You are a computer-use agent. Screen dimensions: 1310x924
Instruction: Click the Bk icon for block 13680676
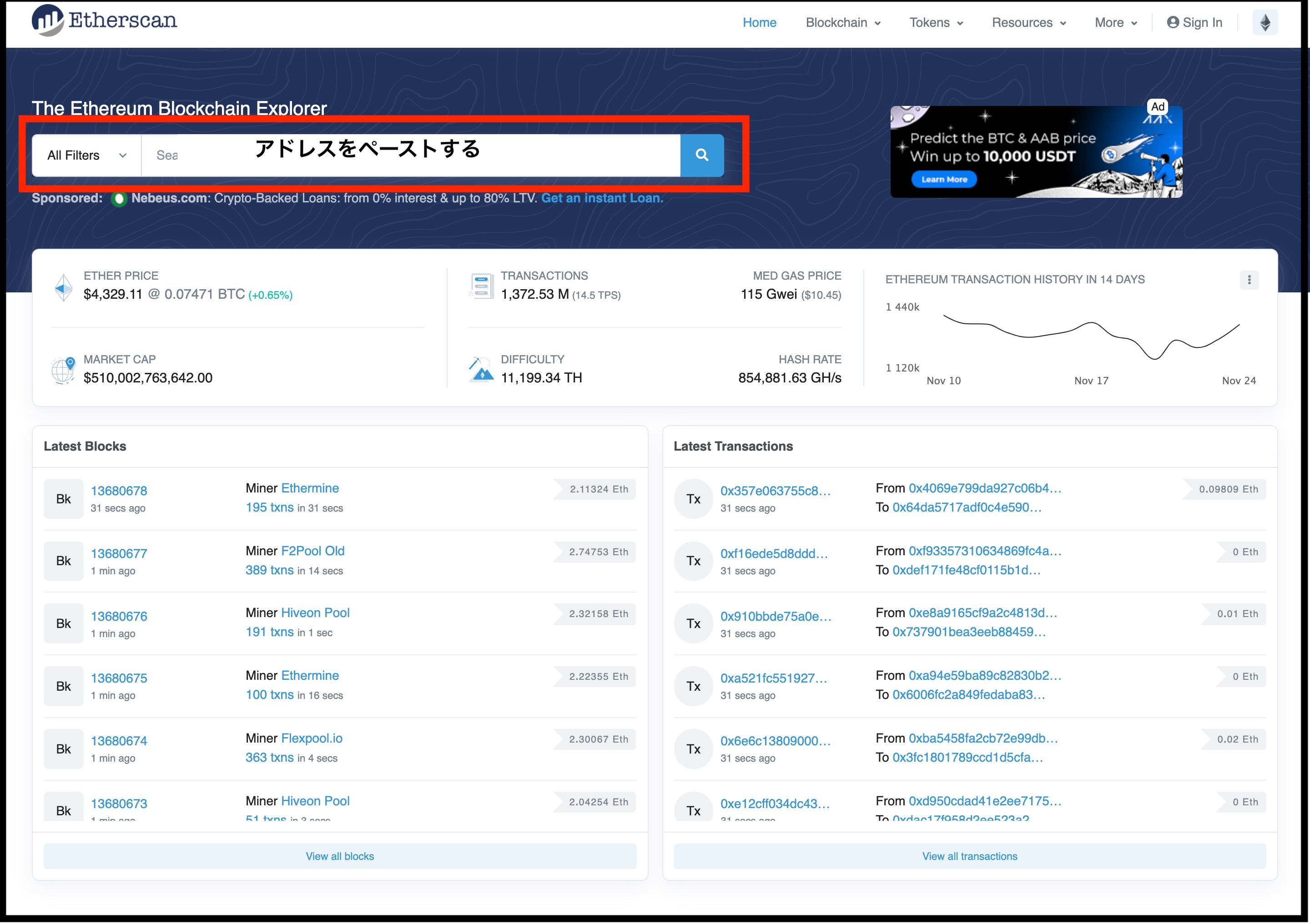(63, 624)
